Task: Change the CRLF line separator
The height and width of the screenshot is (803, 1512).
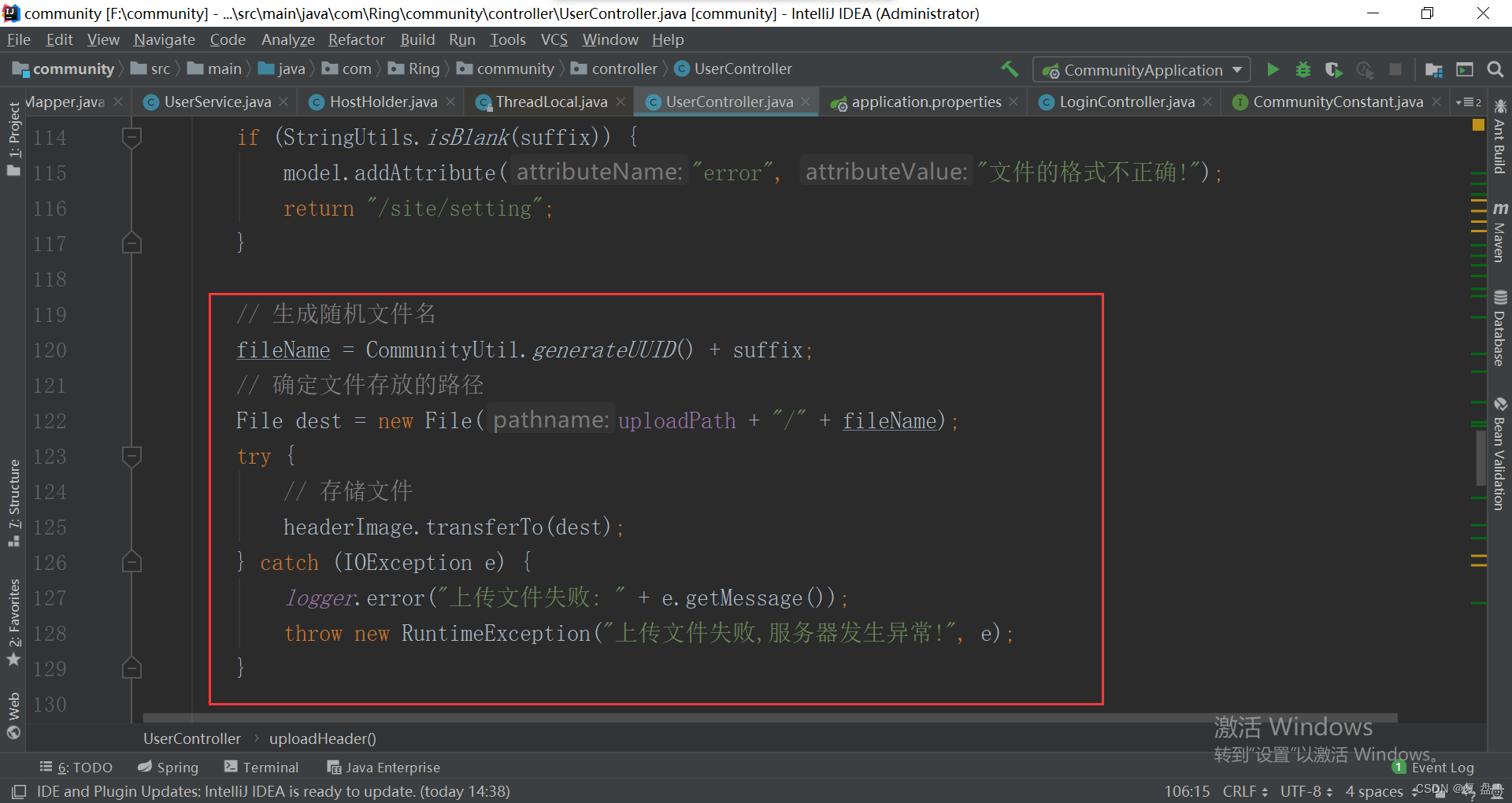Action: (x=1245, y=791)
